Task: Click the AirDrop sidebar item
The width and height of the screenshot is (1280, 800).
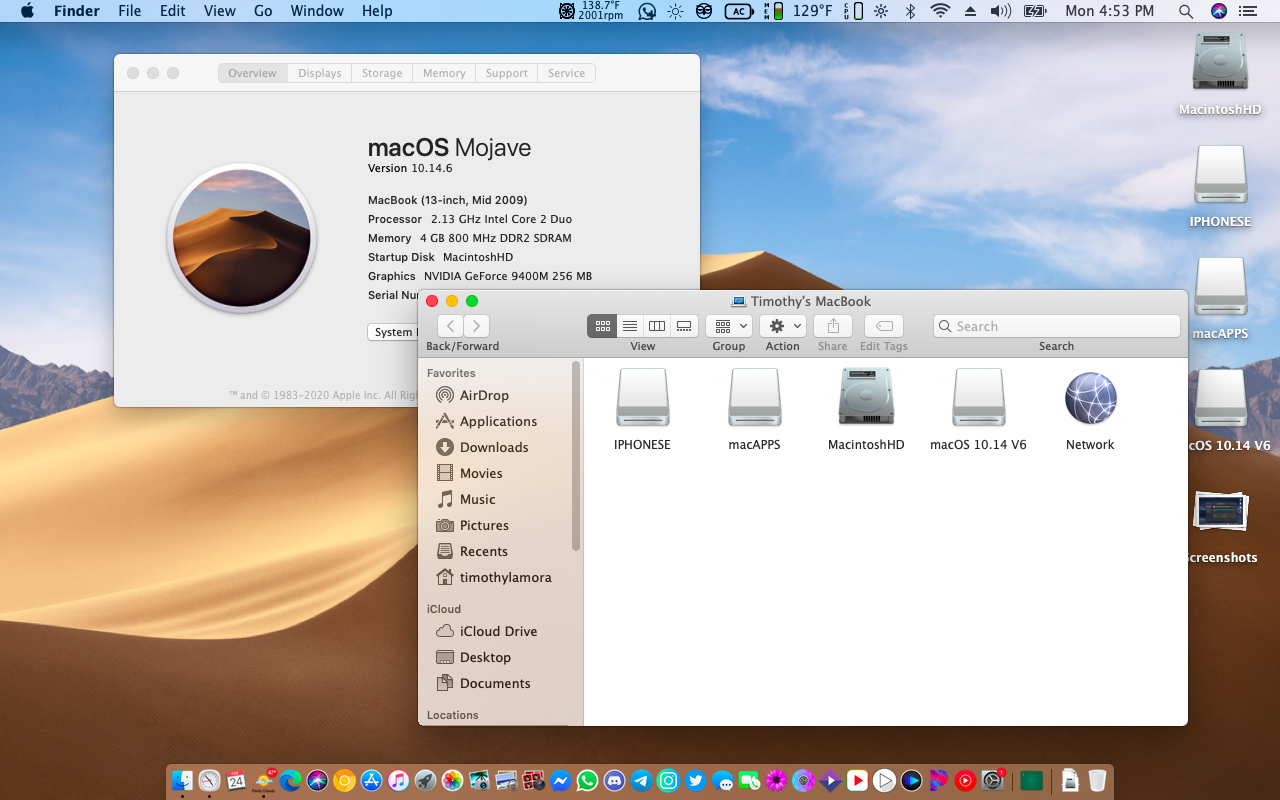Action: pos(484,395)
